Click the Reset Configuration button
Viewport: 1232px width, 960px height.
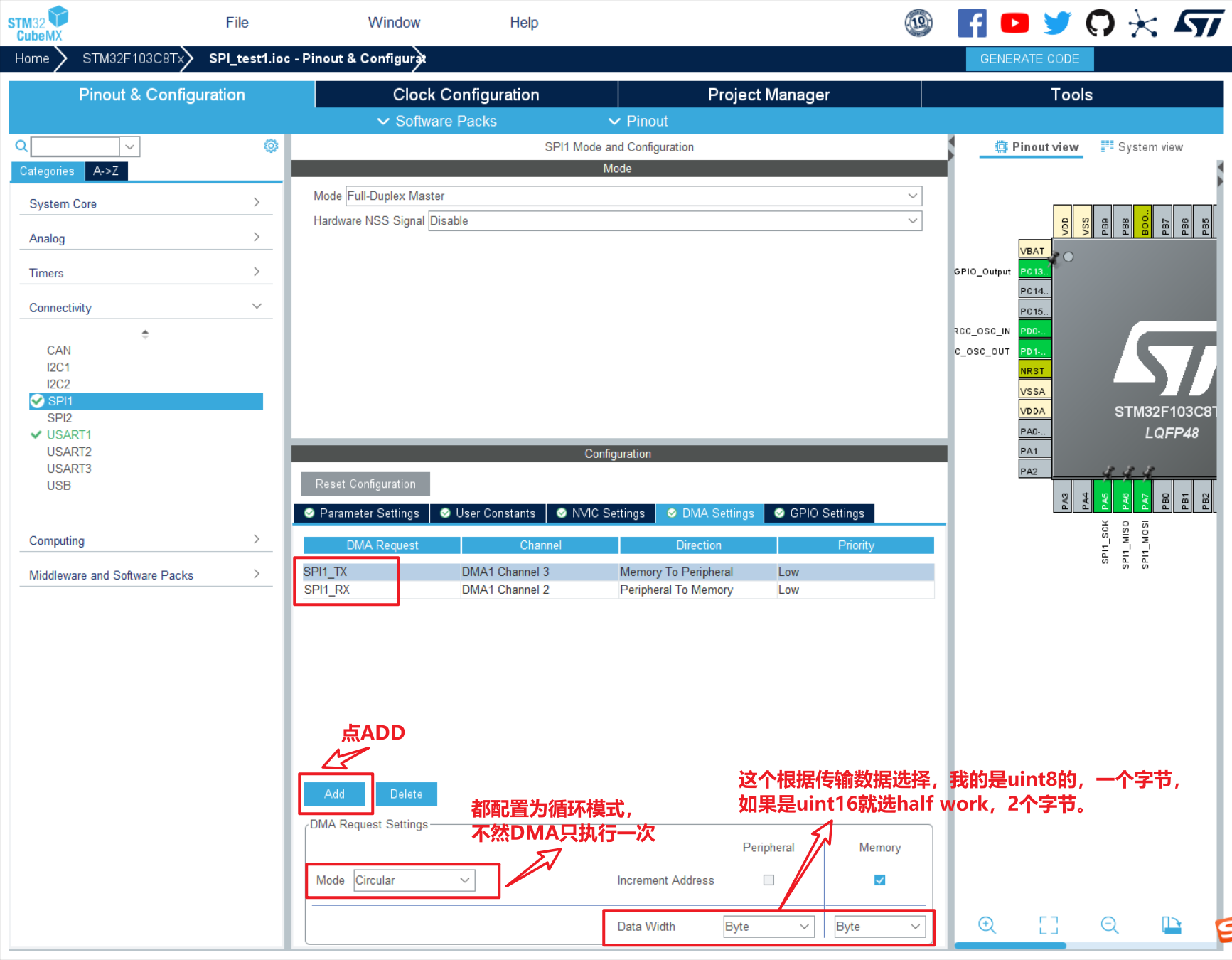(x=365, y=484)
